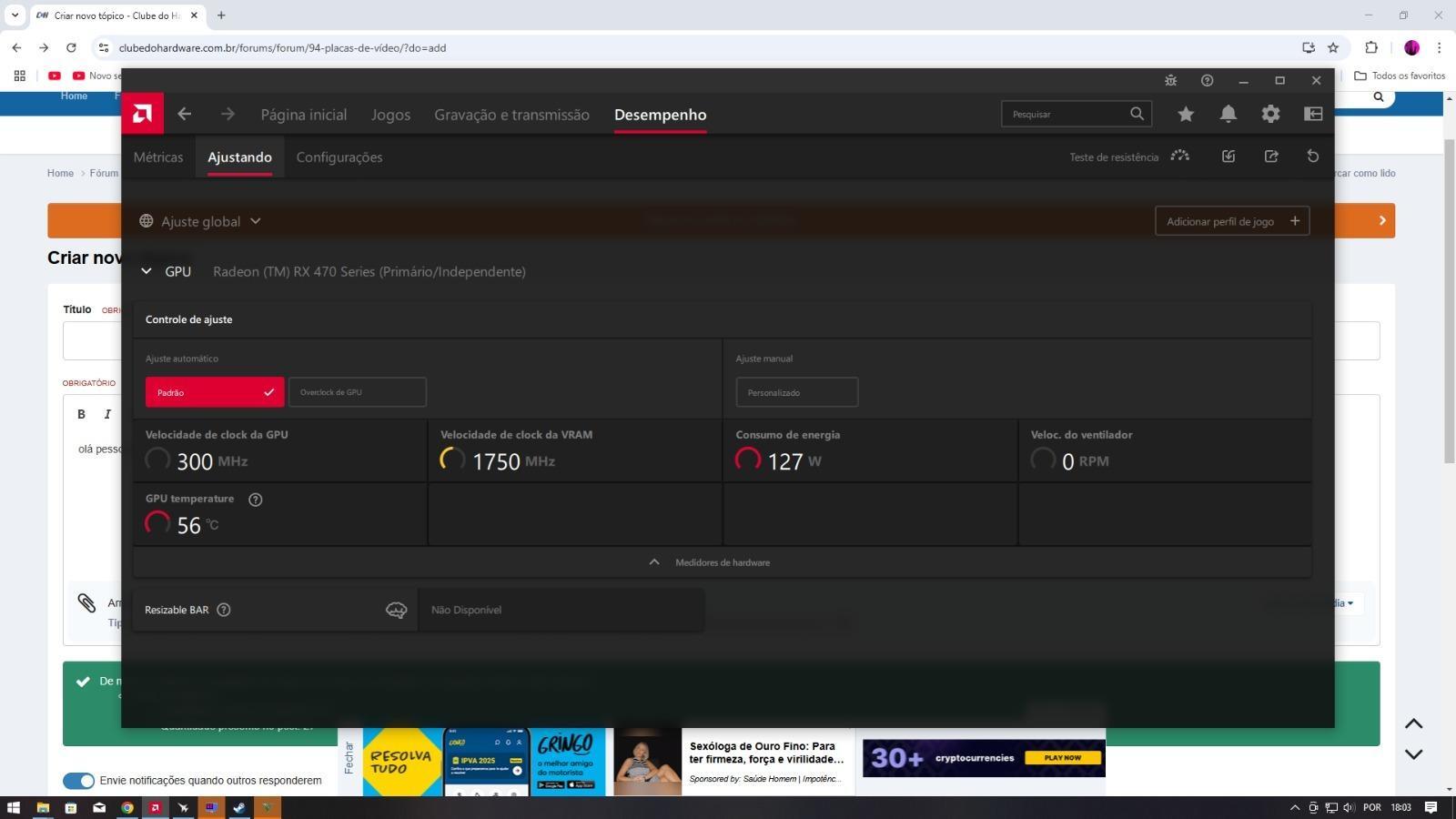The height and width of the screenshot is (819, 1456).
Task: Select the Desempenho tab
Action: point(660,115)
